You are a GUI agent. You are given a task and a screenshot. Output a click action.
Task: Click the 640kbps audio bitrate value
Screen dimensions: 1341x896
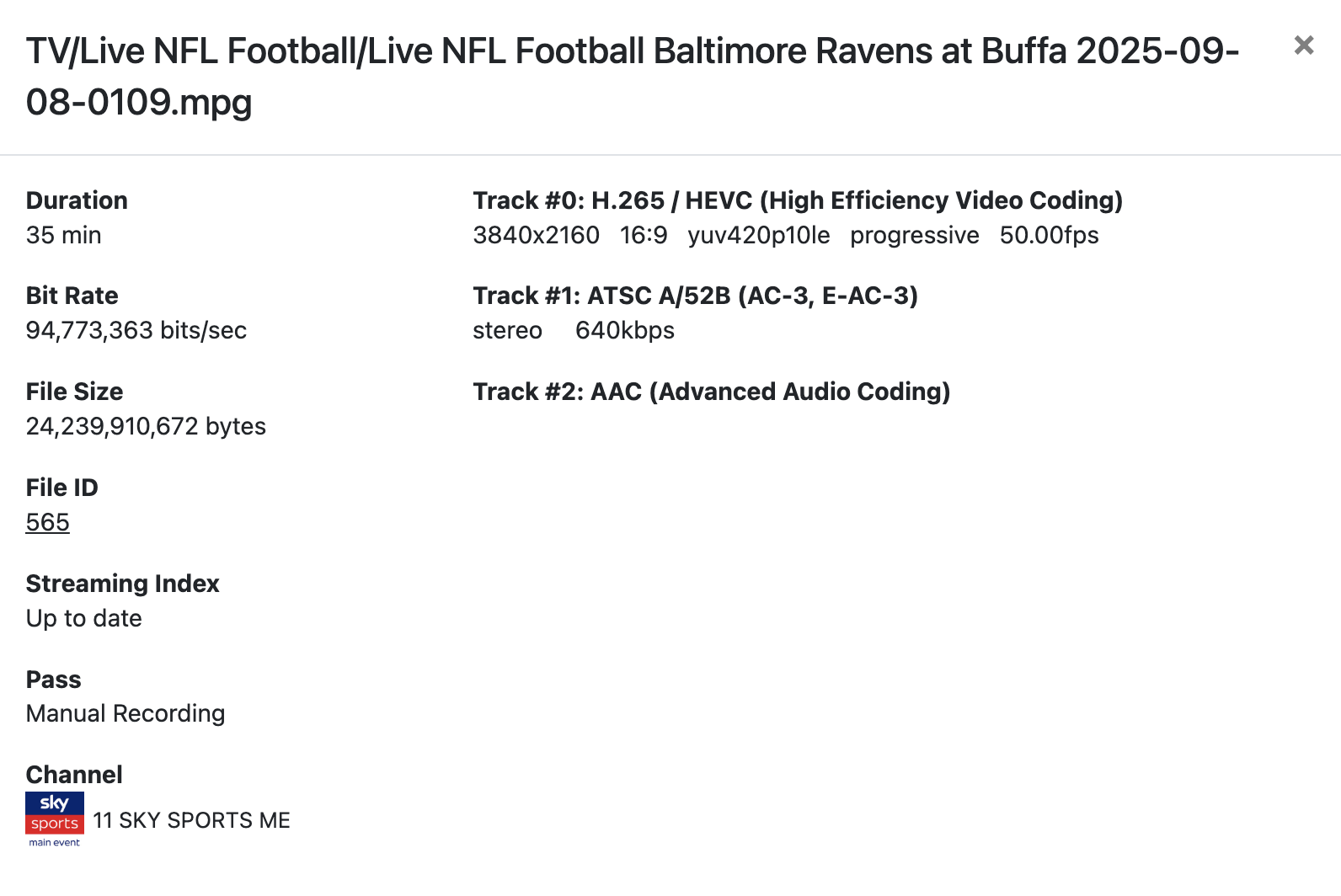(624, 331)
